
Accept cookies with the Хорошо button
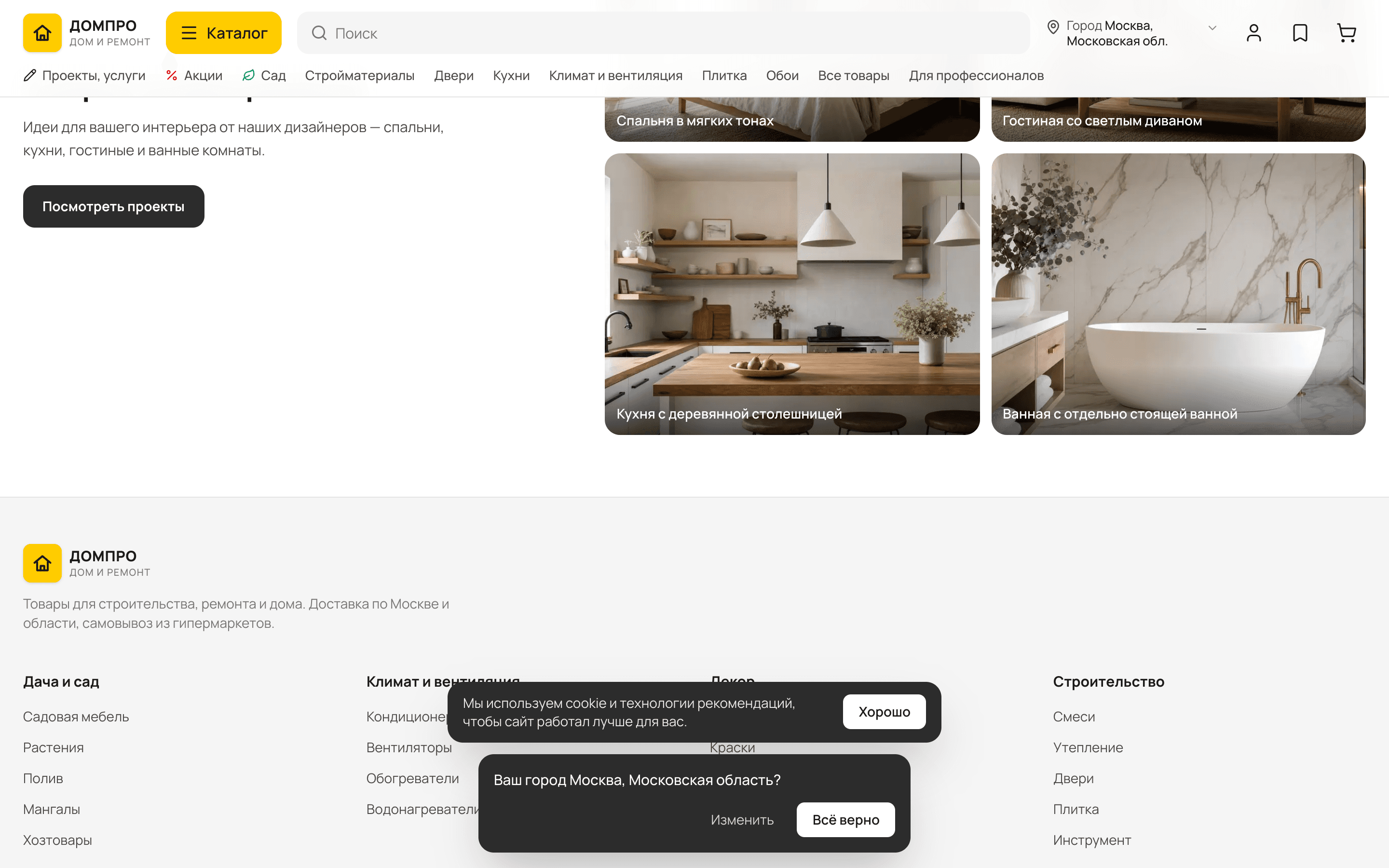click(884, 712)
